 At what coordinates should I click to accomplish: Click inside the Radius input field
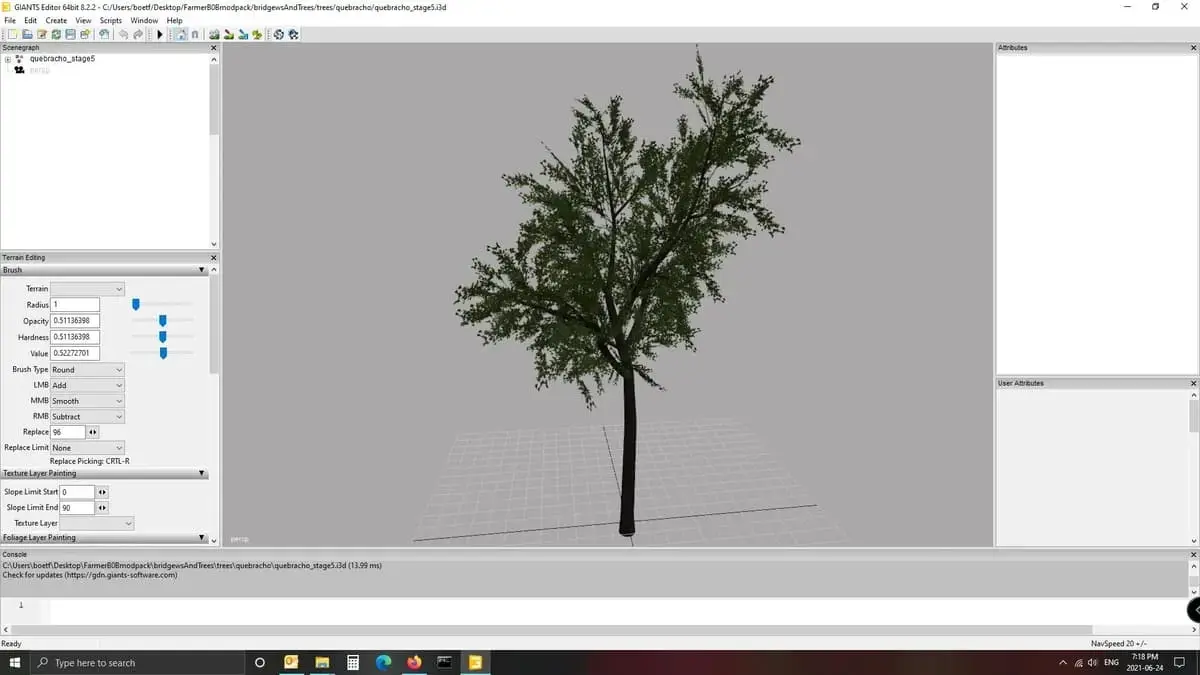[x=74, y=304]
